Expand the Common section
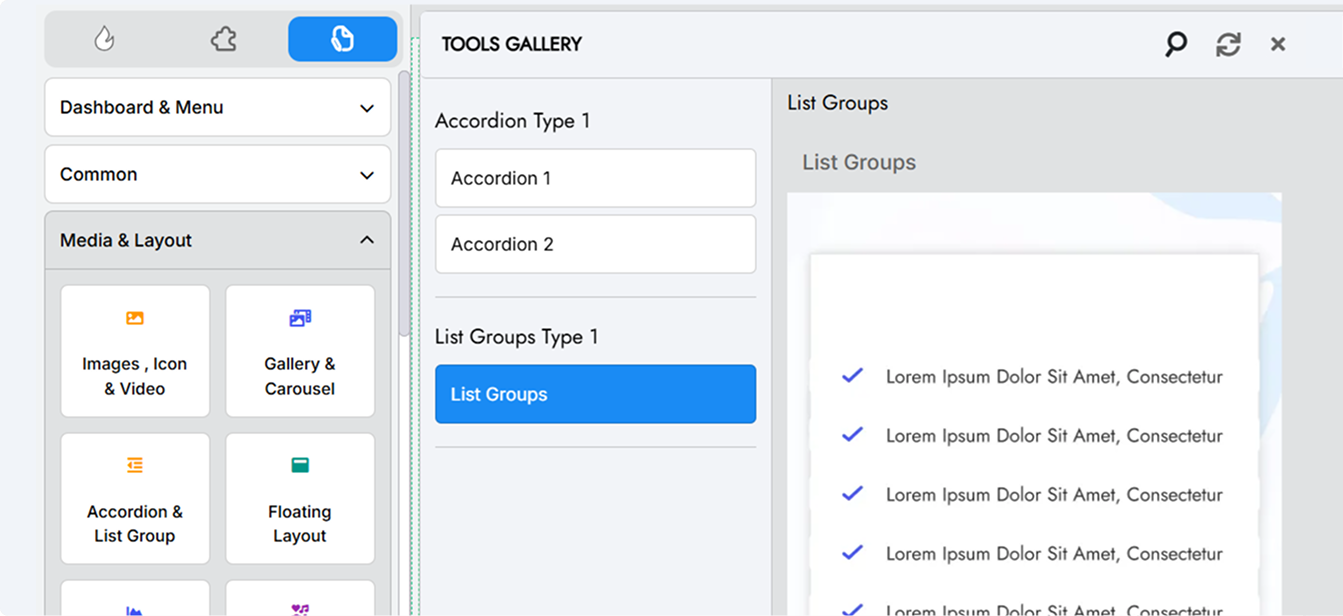Viewport: 1343px width, 616px height. [218, 174]
